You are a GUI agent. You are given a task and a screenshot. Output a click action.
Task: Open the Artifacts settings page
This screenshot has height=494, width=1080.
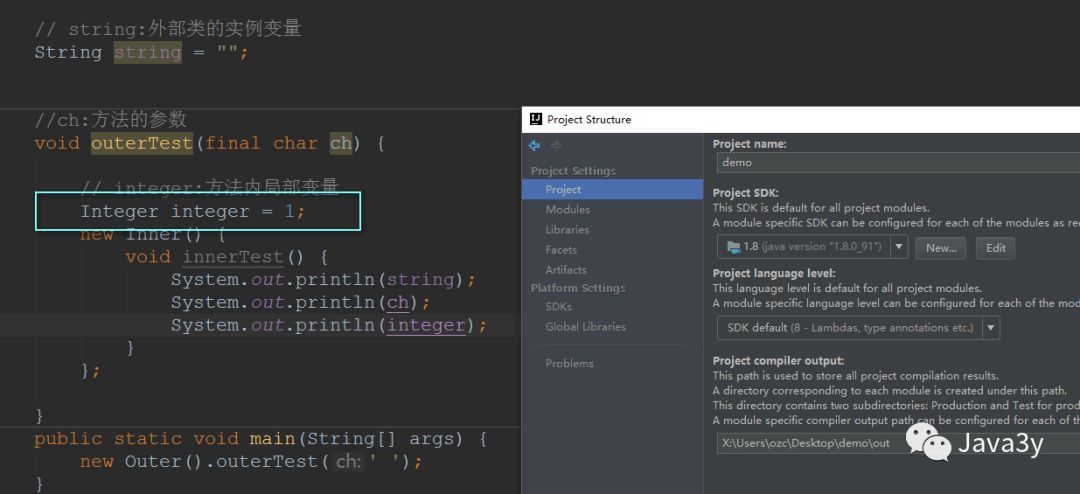[x=565, y=269]
